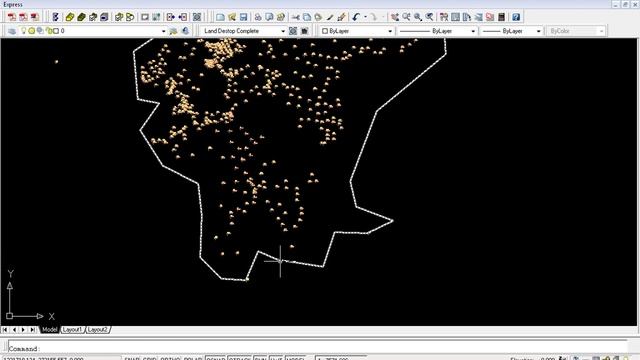Click the My Workspace icon
The width and height of the screenshot is (640, 360).
tap(304, 31)
